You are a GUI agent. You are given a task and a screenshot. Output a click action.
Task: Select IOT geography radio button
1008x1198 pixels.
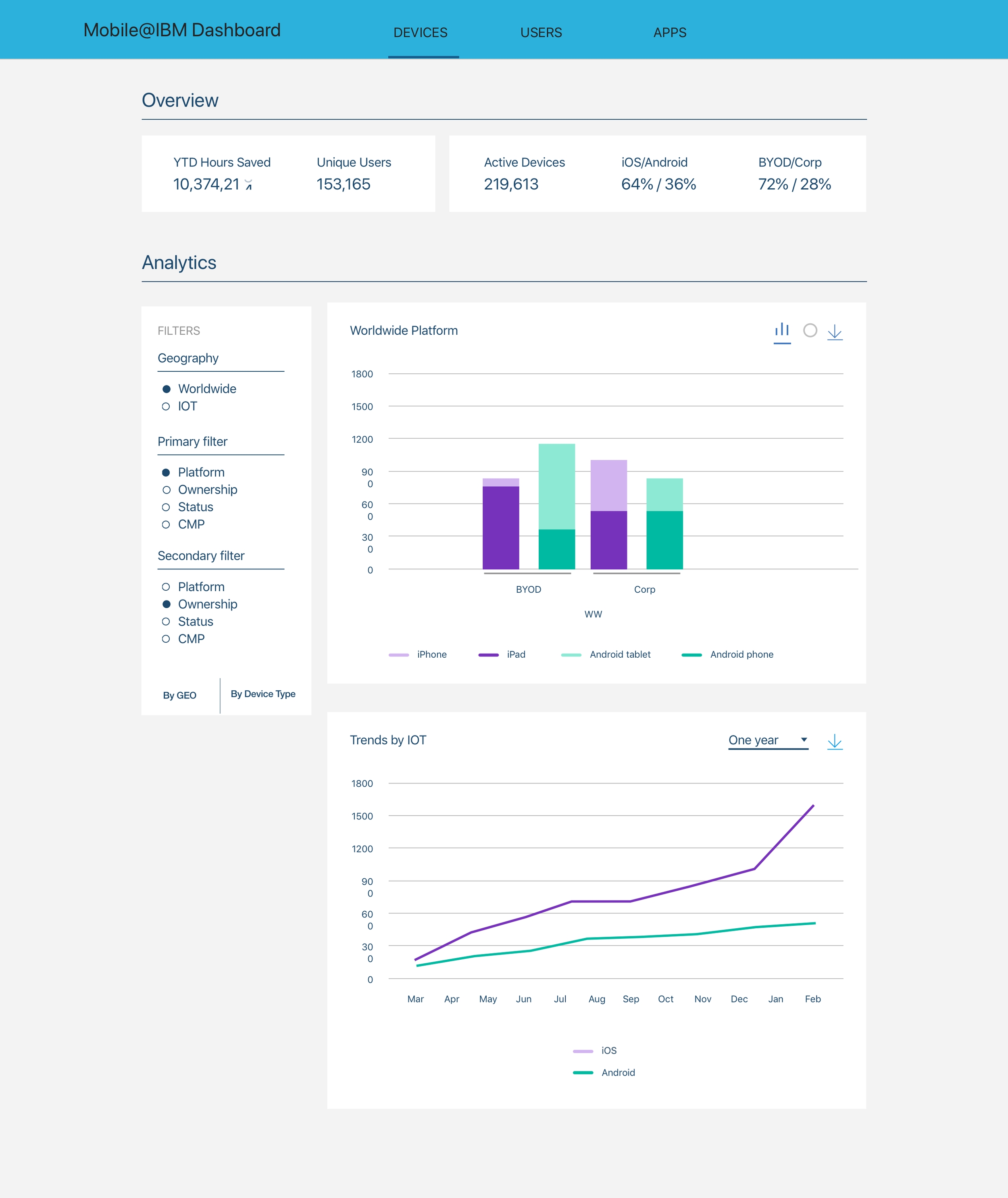[166, 406]
